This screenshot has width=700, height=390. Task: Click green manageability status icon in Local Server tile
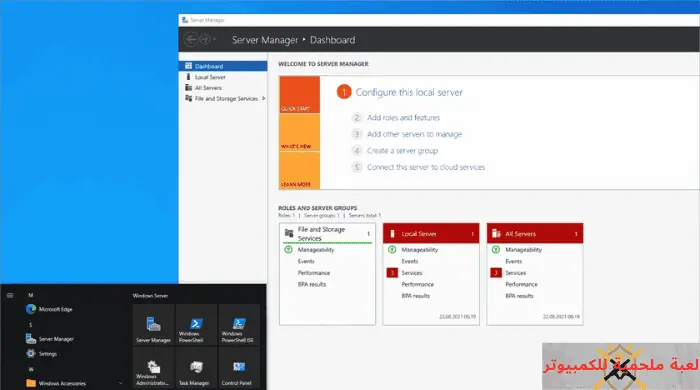click(x=392, y=249)
